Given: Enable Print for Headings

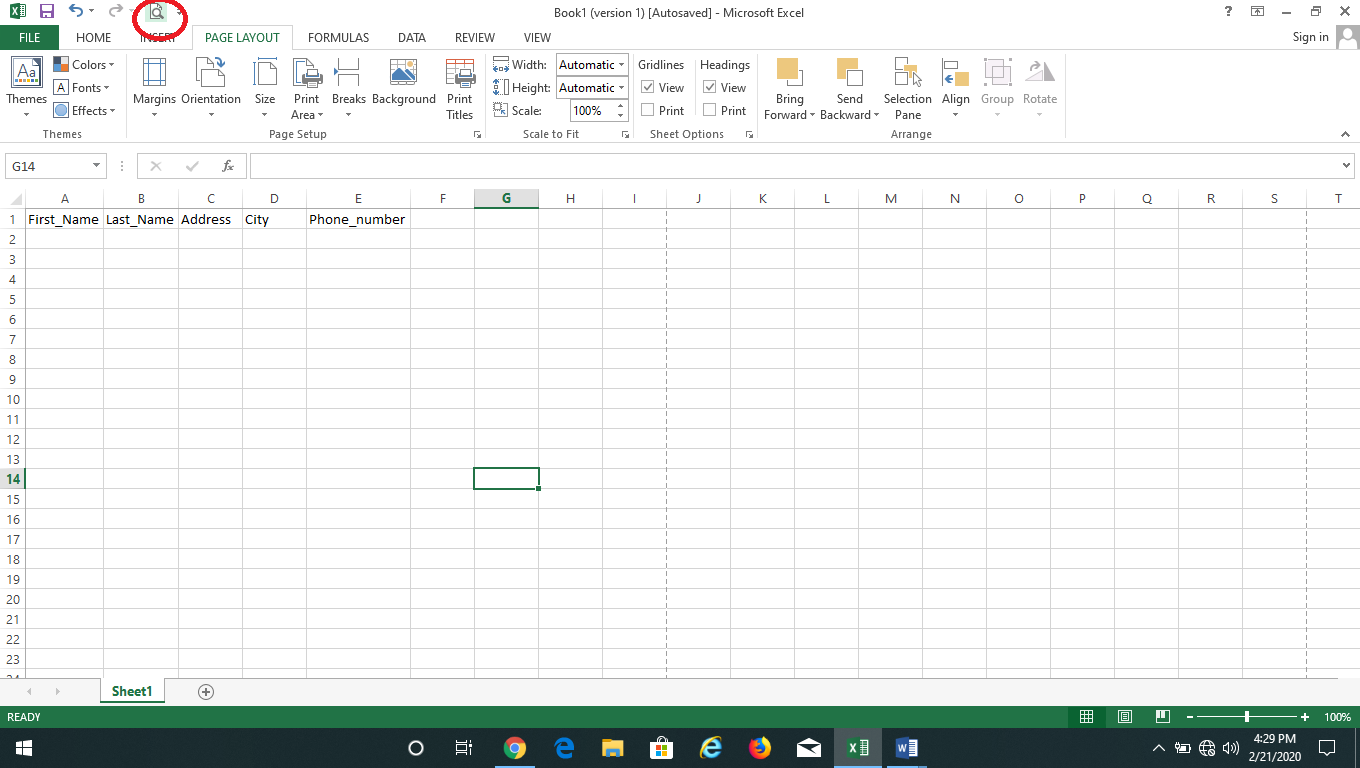Looking at the screenshot, I should pyautogui.click(x=710, y=110).
